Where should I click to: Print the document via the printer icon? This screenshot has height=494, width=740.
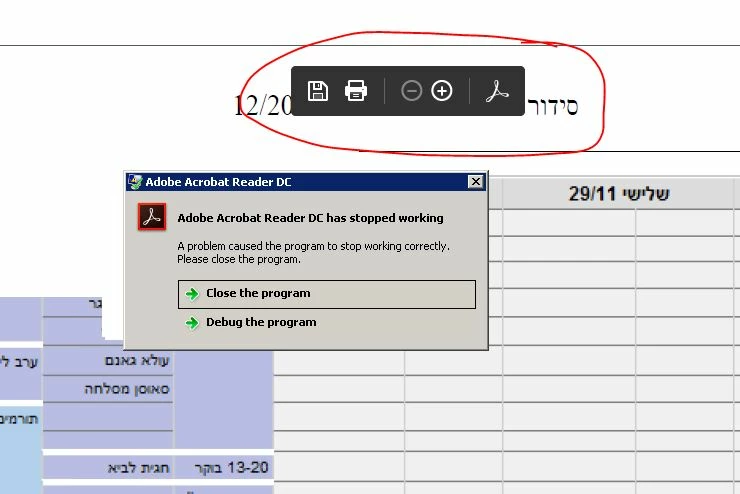click(x=356, y=91)
